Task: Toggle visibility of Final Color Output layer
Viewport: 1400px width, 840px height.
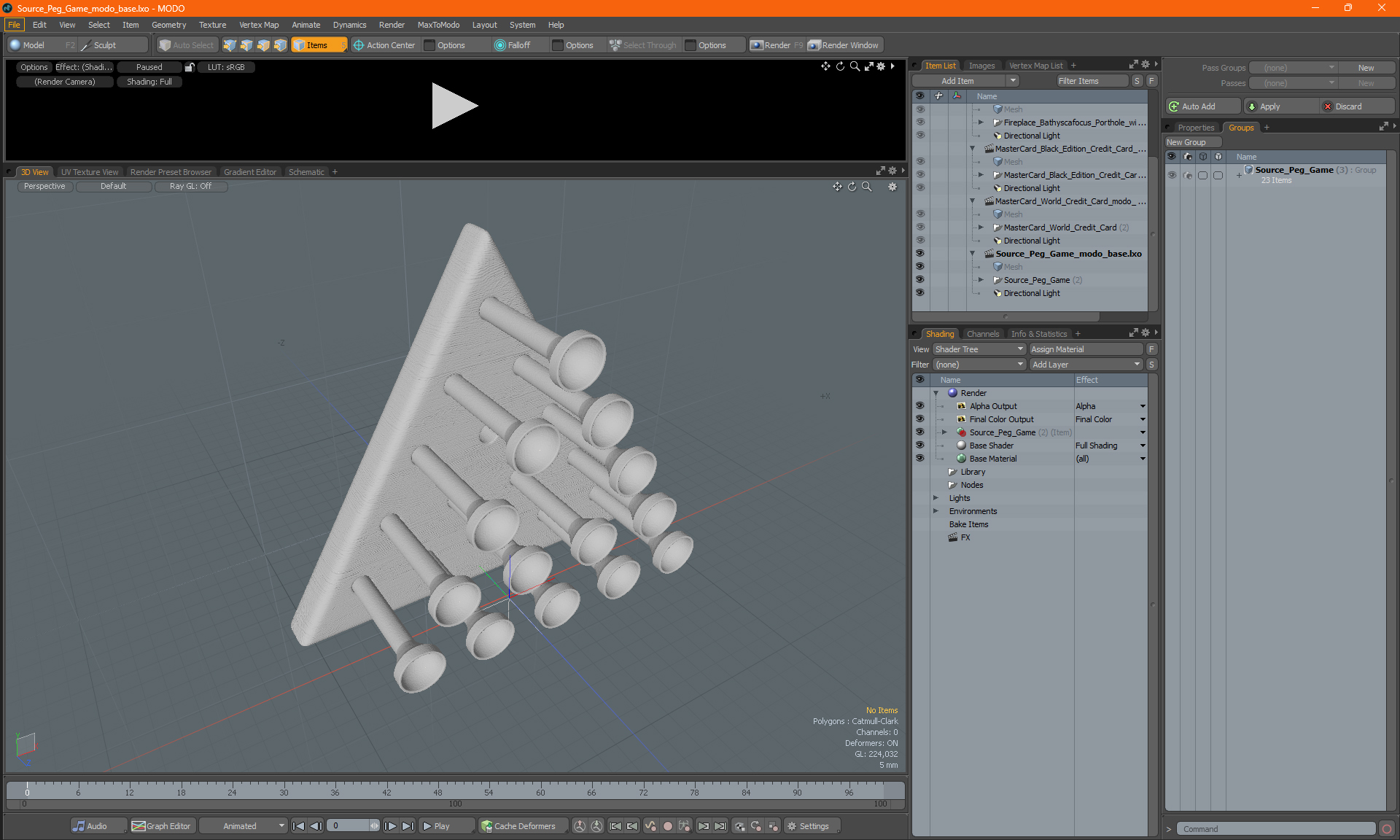Action: click(x=920, y=419)
